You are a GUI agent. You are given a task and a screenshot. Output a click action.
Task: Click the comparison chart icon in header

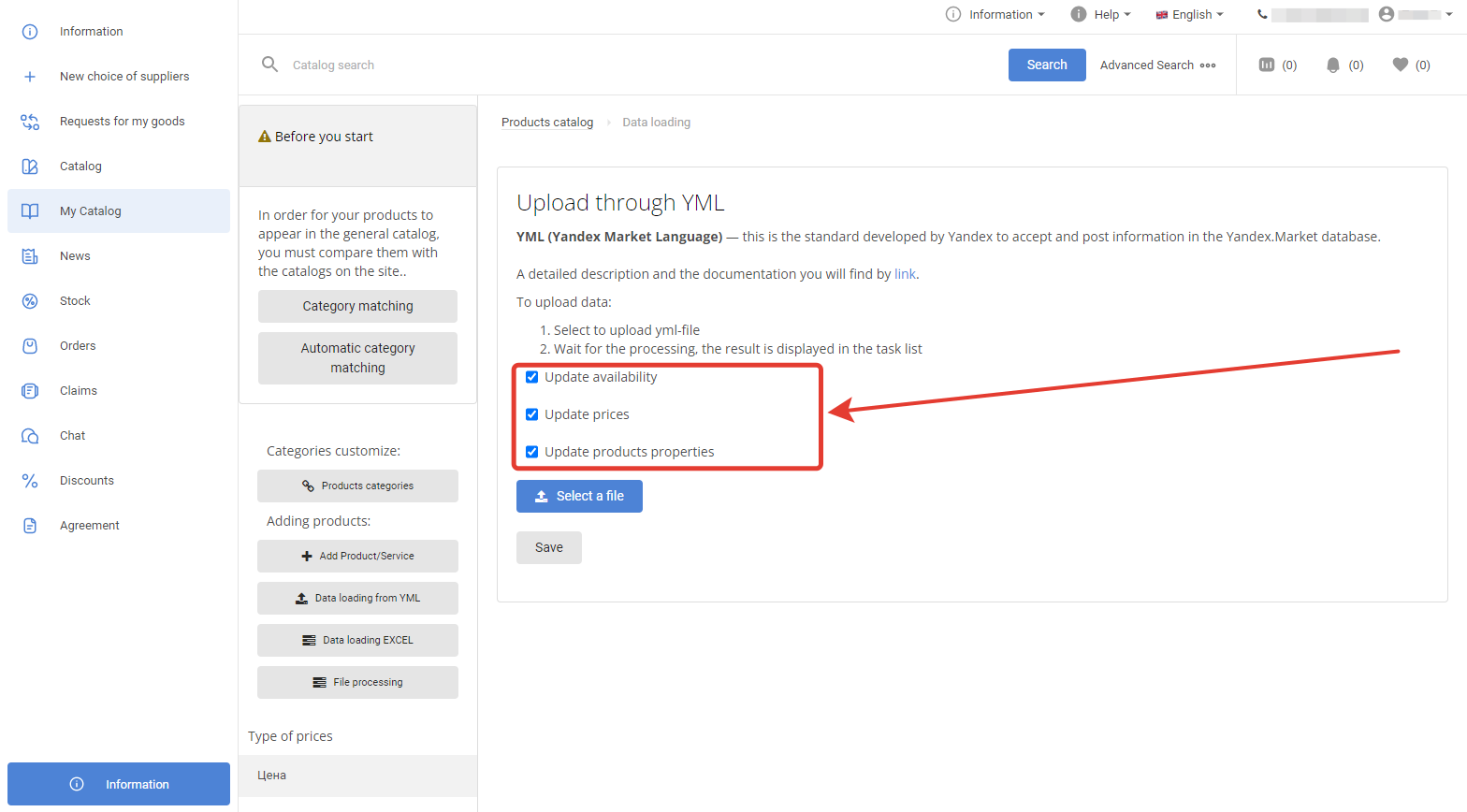(1267, 65)
